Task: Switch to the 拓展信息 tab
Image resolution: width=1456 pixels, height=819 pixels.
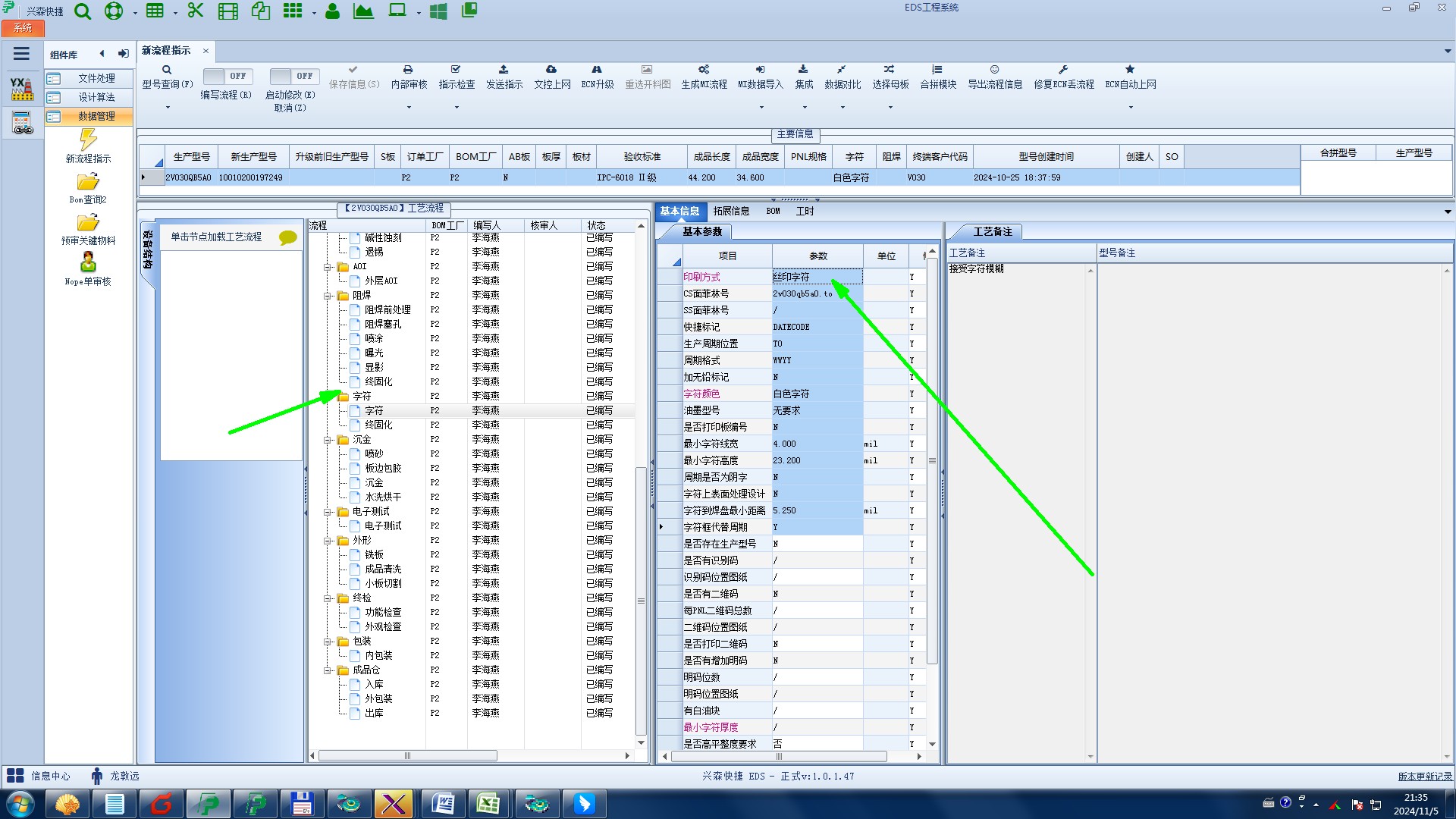Action: [731, 211]
